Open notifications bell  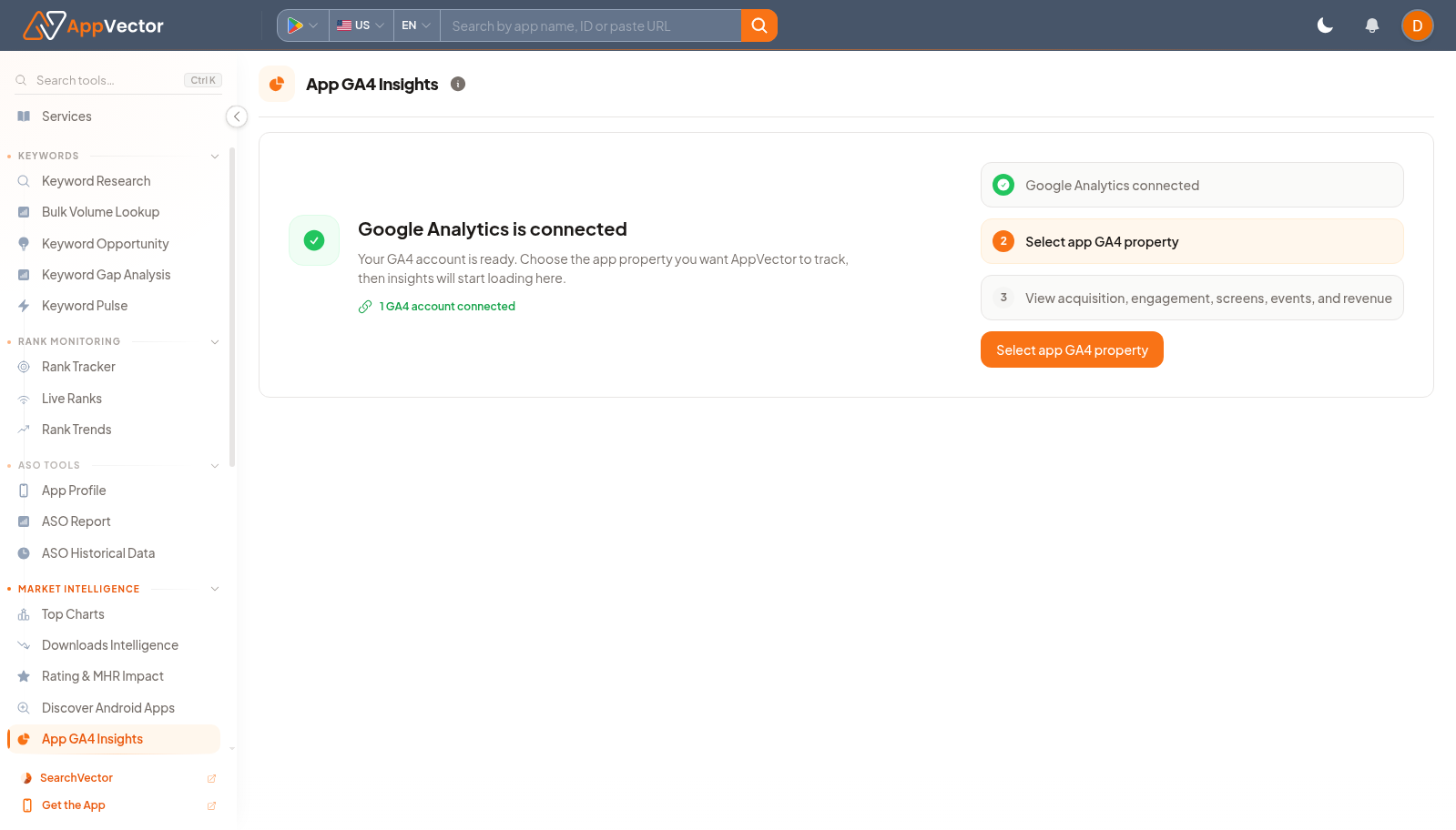[x=1372, y=25]
